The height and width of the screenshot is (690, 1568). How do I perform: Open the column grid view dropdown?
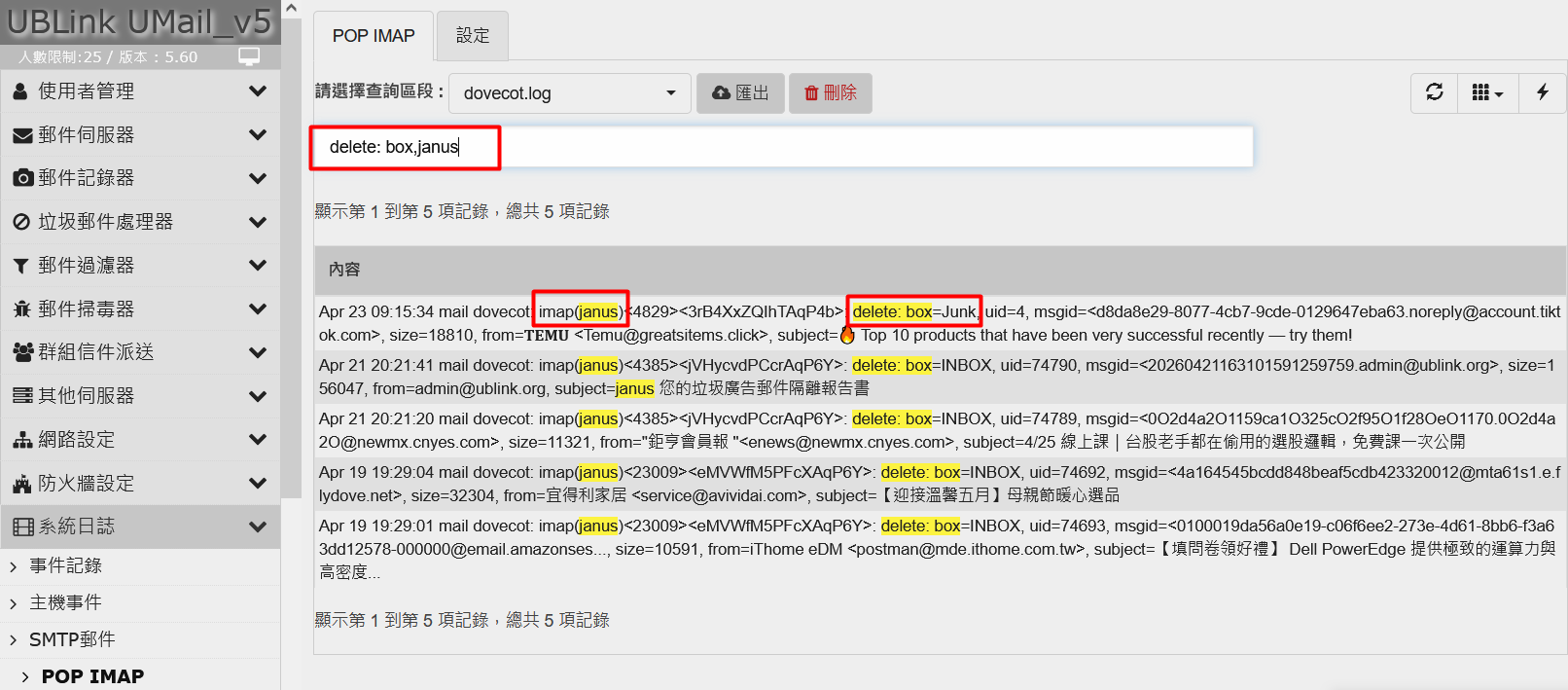pyautogui.click(x=1487, y=92)
